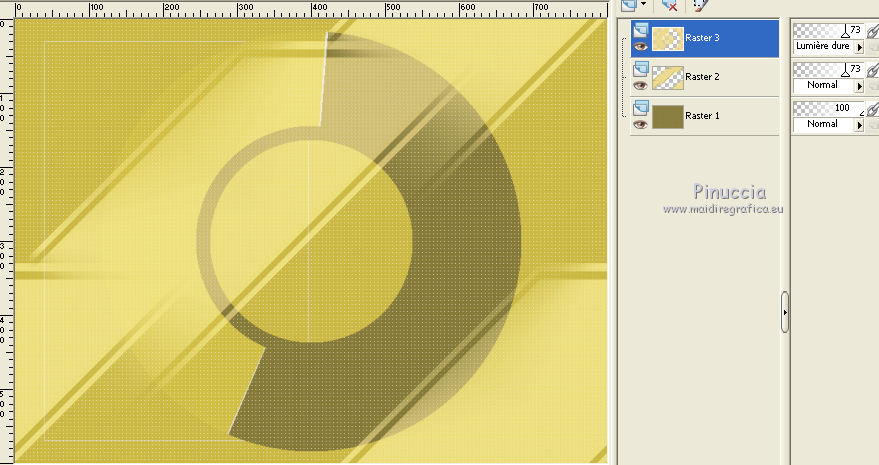Click the Raster 1 Normal blend mode field
Image resolution: width=879 pixels, height=465 pixels.
point(824,124)
